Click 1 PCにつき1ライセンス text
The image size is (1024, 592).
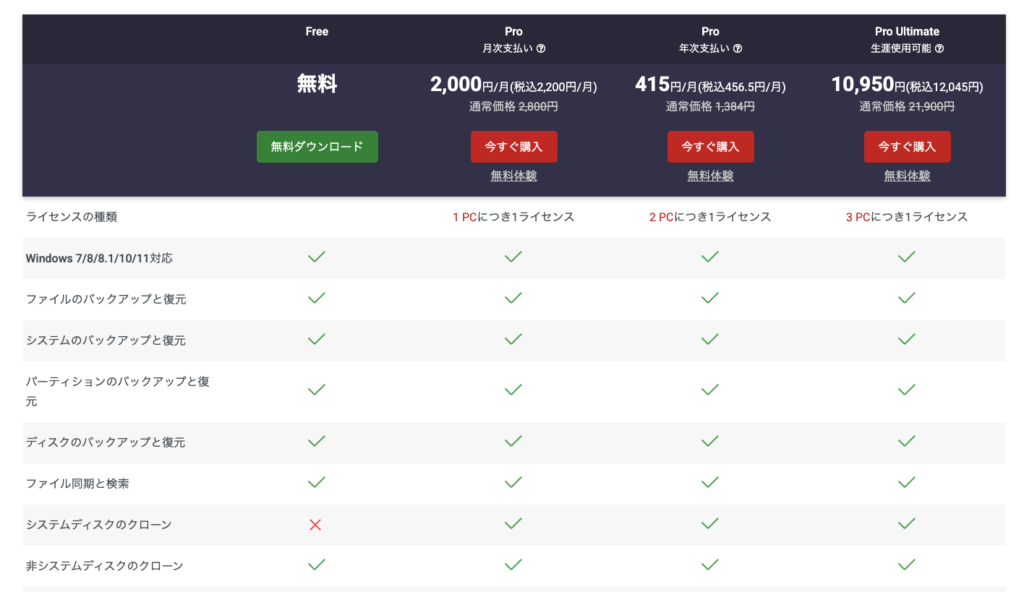513,217
